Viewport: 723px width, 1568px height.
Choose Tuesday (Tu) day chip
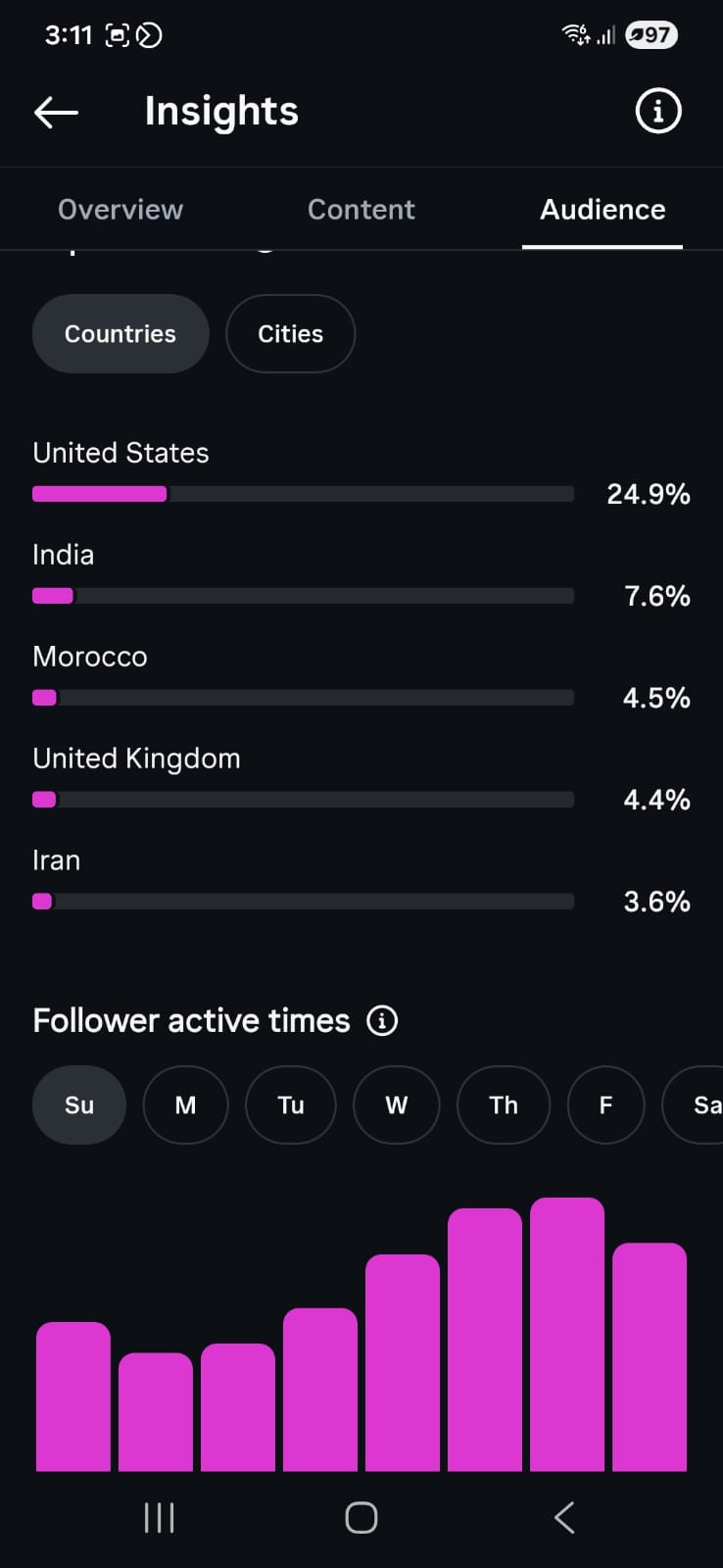(291, 1104)
